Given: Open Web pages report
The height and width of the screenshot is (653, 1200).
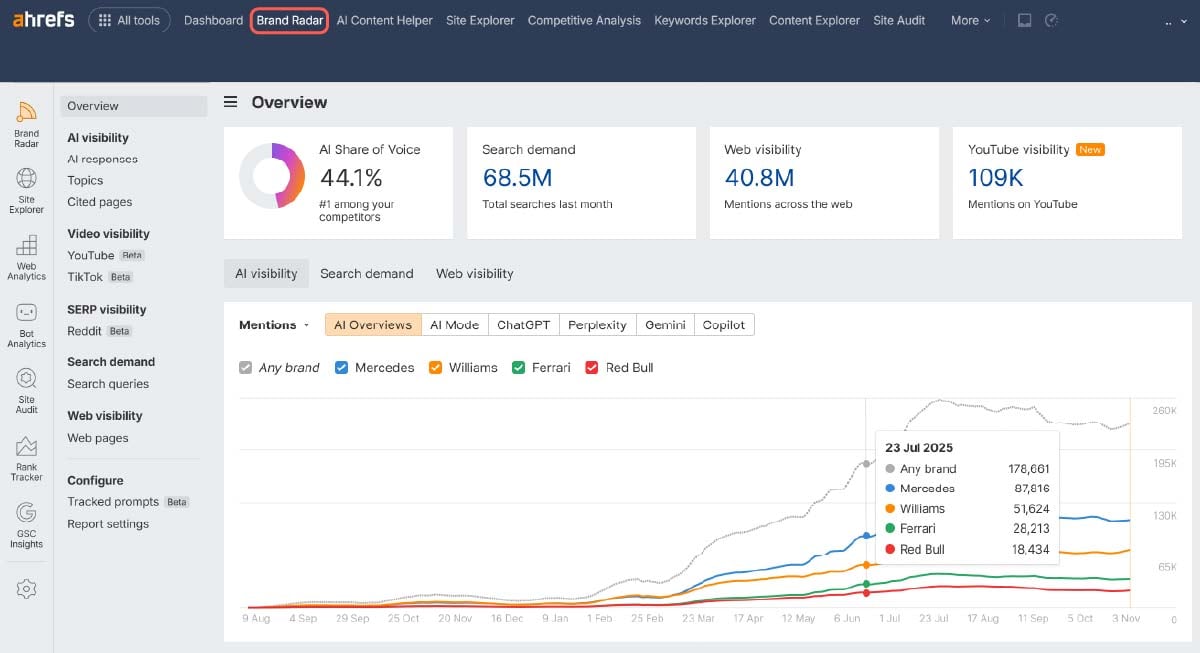Looking at the screenshot, I should [x=98, y=438].
